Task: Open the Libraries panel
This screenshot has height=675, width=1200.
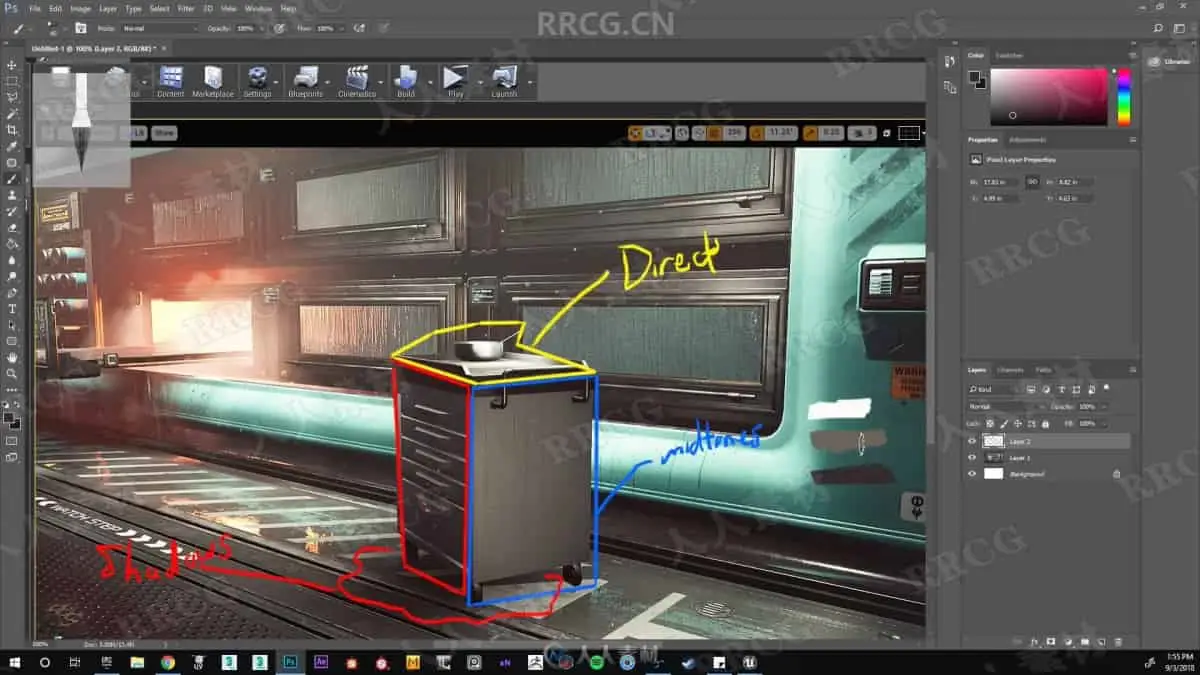Action: coord(1168,62)
